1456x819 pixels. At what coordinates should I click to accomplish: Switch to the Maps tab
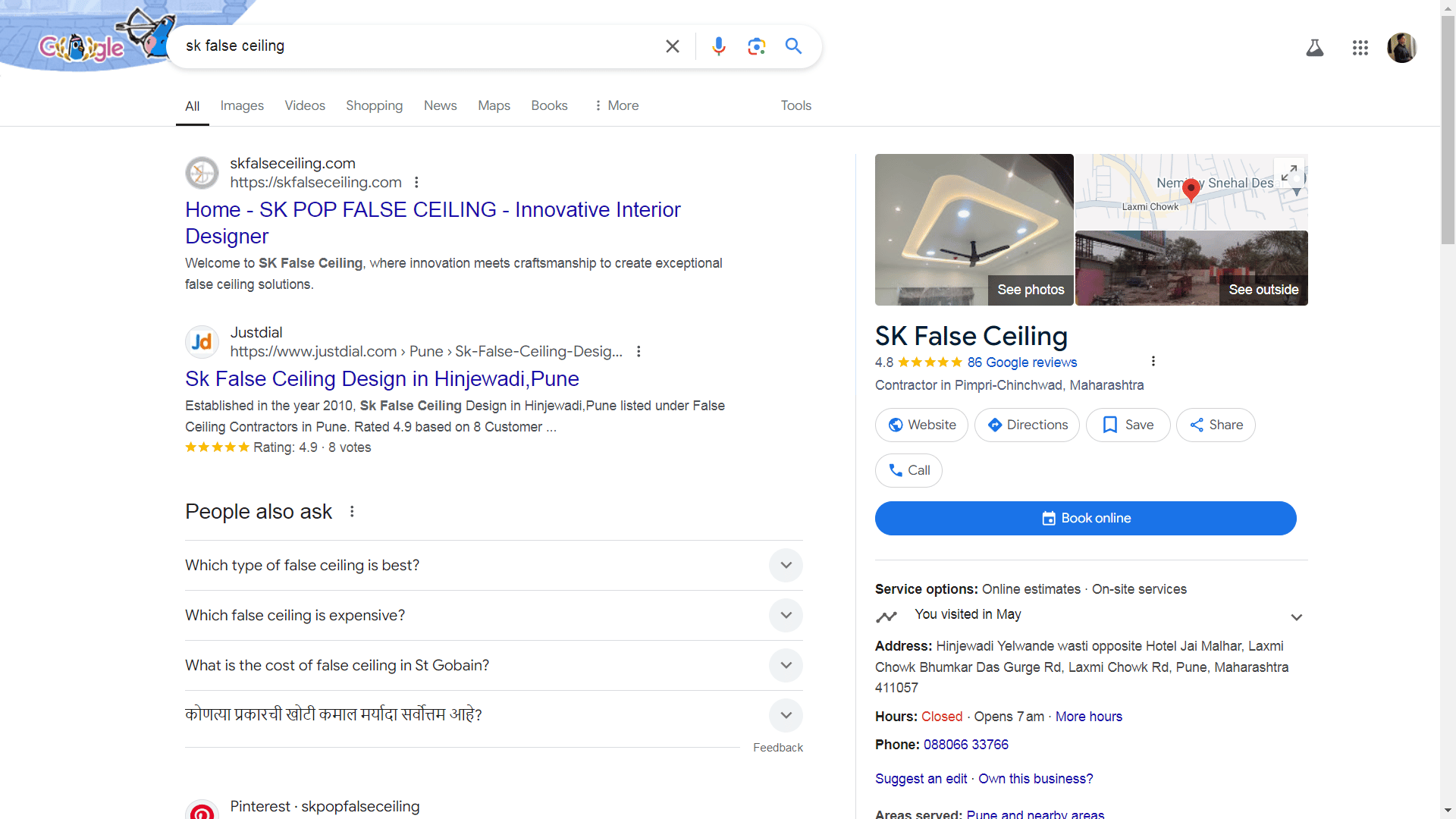pyautogui.click(x=494, y=105)
